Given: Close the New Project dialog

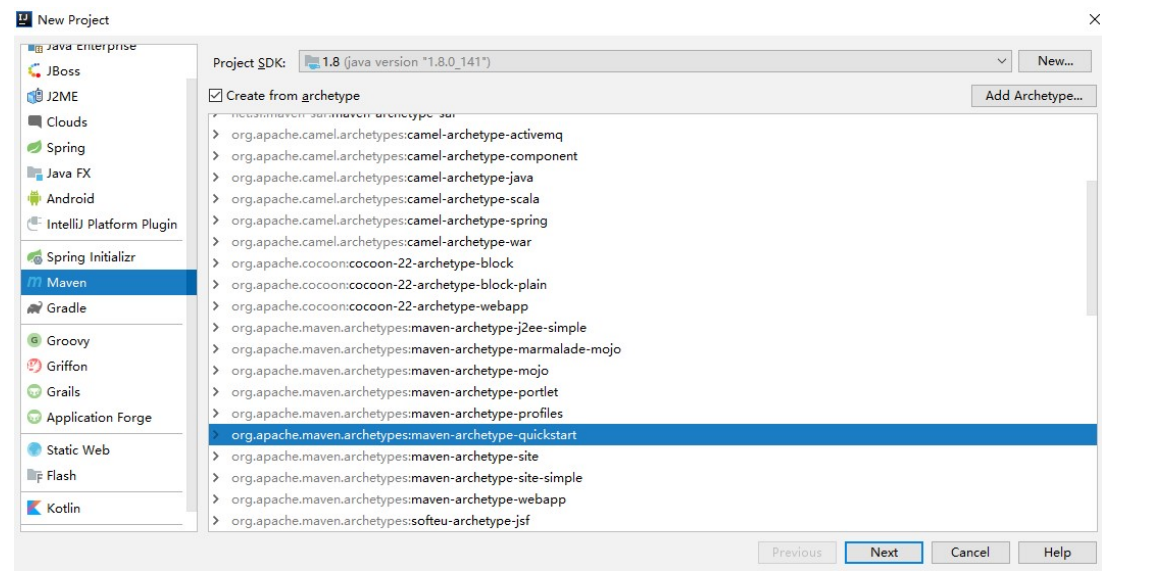Looking at the screenshot, I should tap(1094, 19).
